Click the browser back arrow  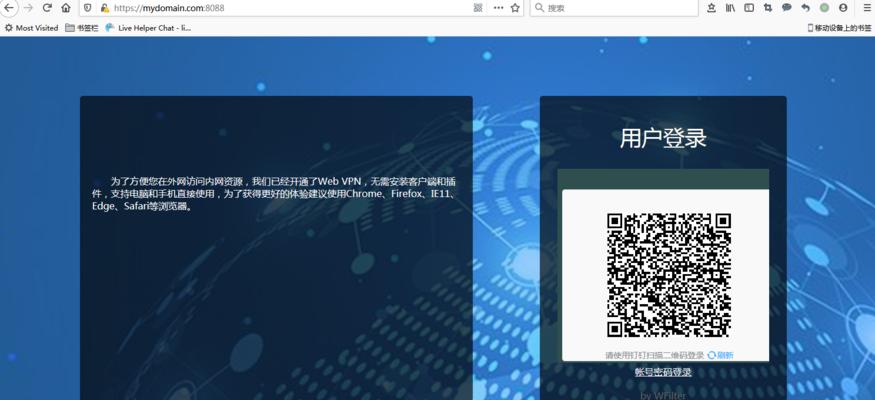point(8,8)
